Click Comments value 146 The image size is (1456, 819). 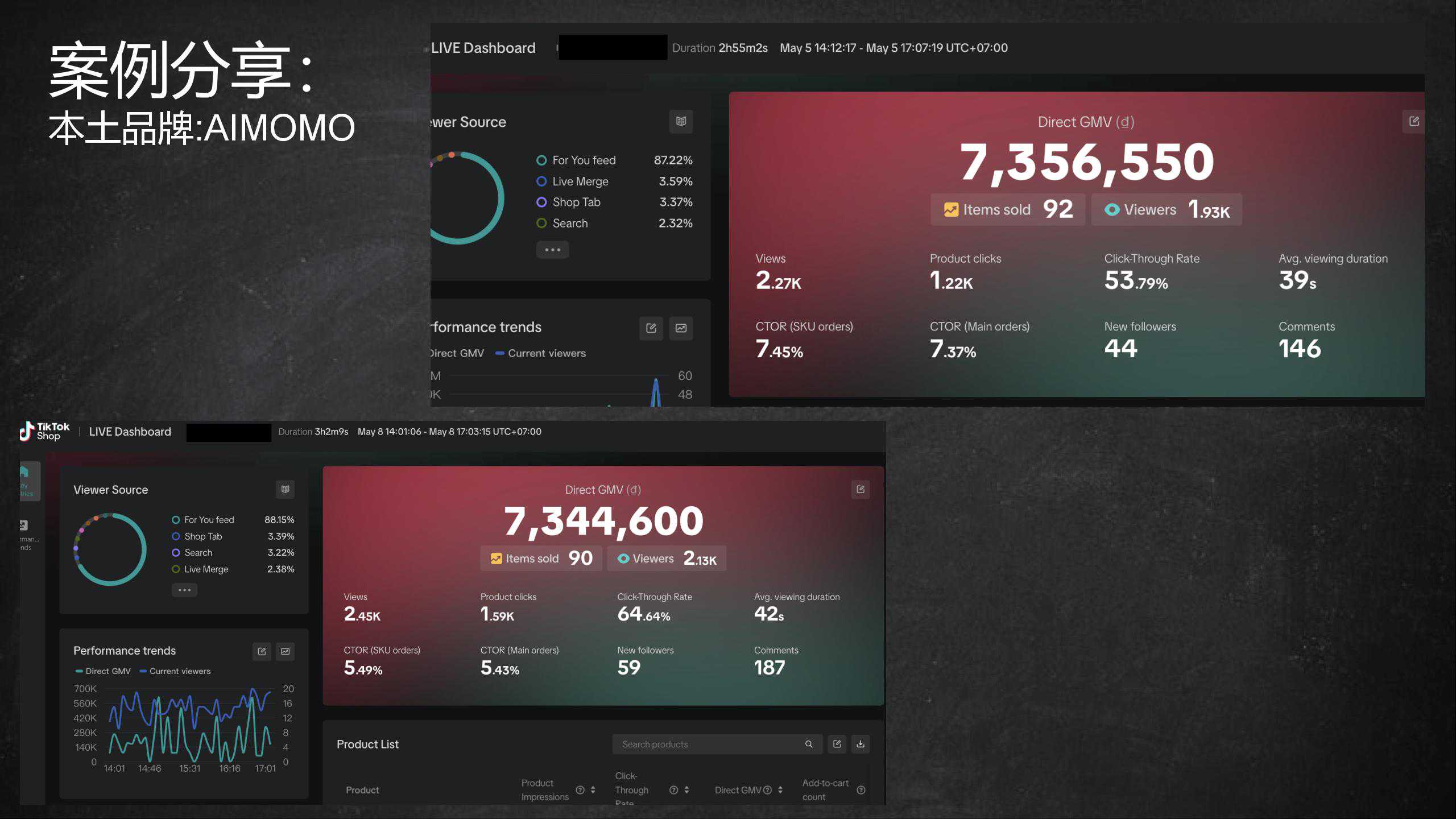pos(1300,348)
